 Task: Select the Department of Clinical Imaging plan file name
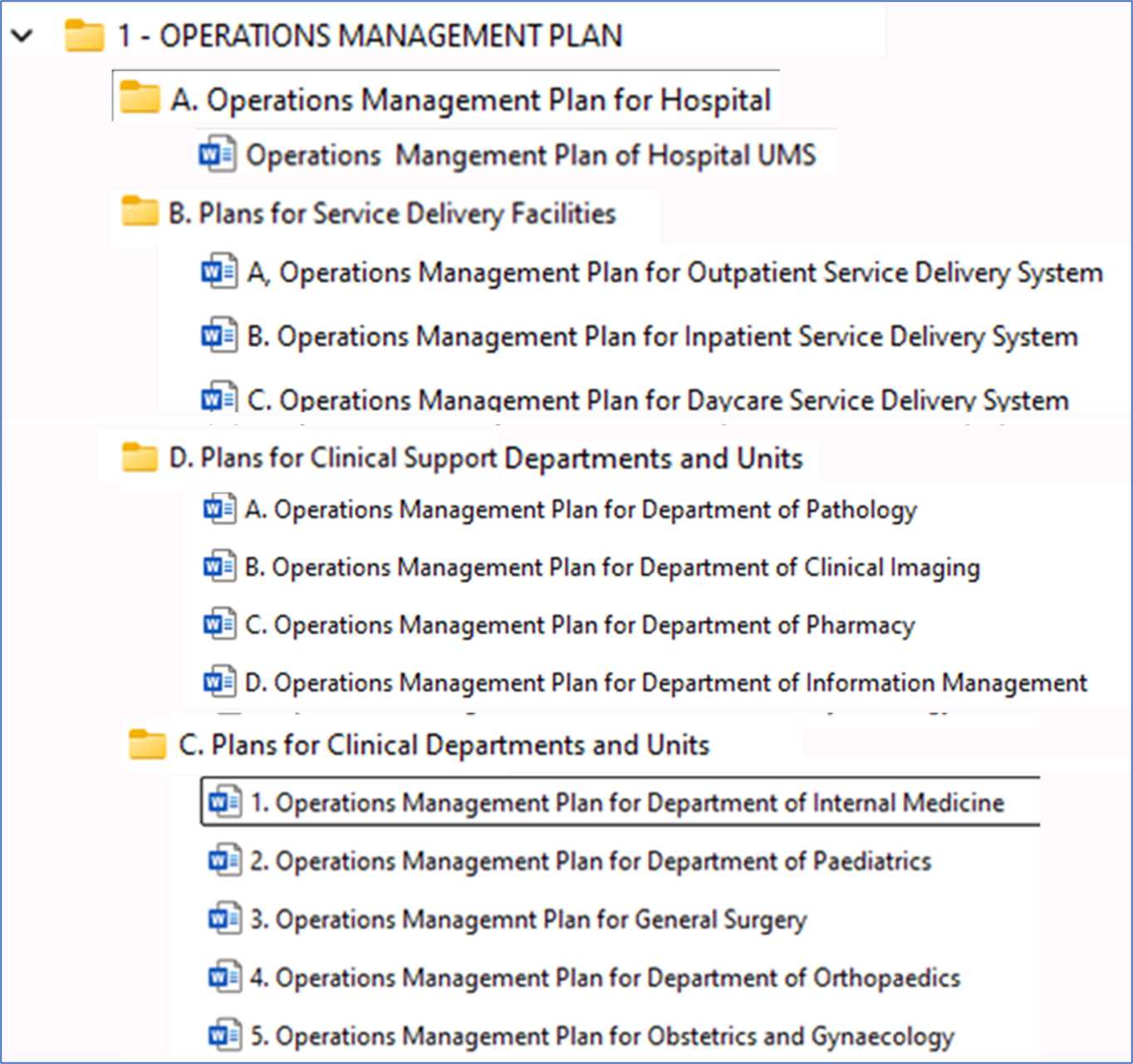tap(612, 567)
